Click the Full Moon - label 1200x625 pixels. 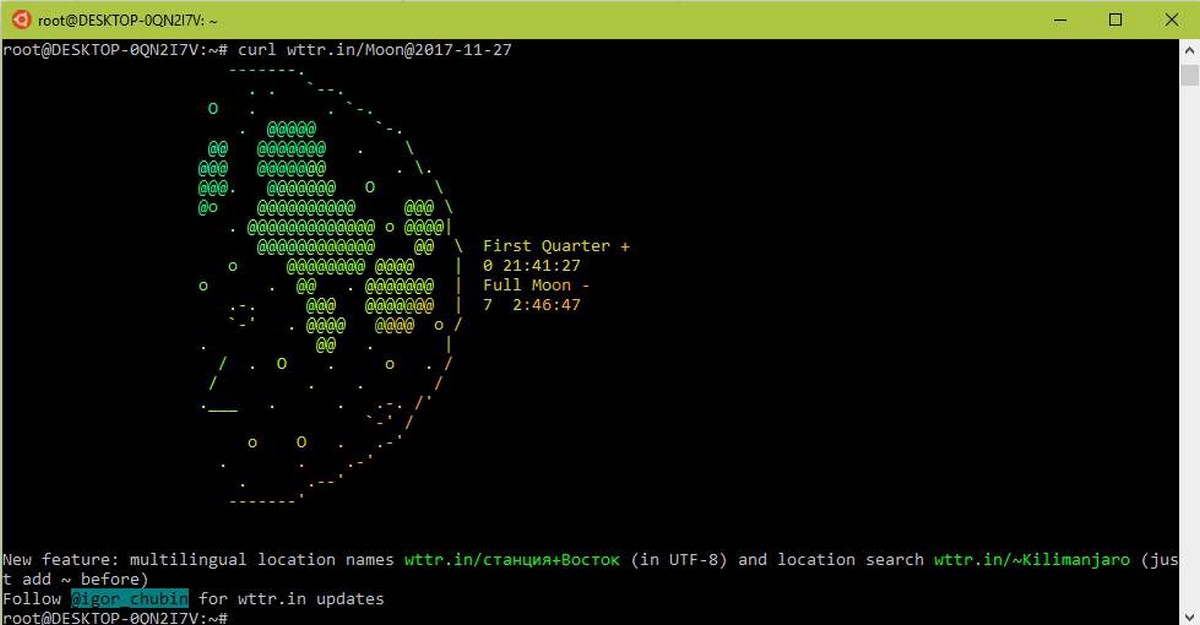(x=537, y=285)
